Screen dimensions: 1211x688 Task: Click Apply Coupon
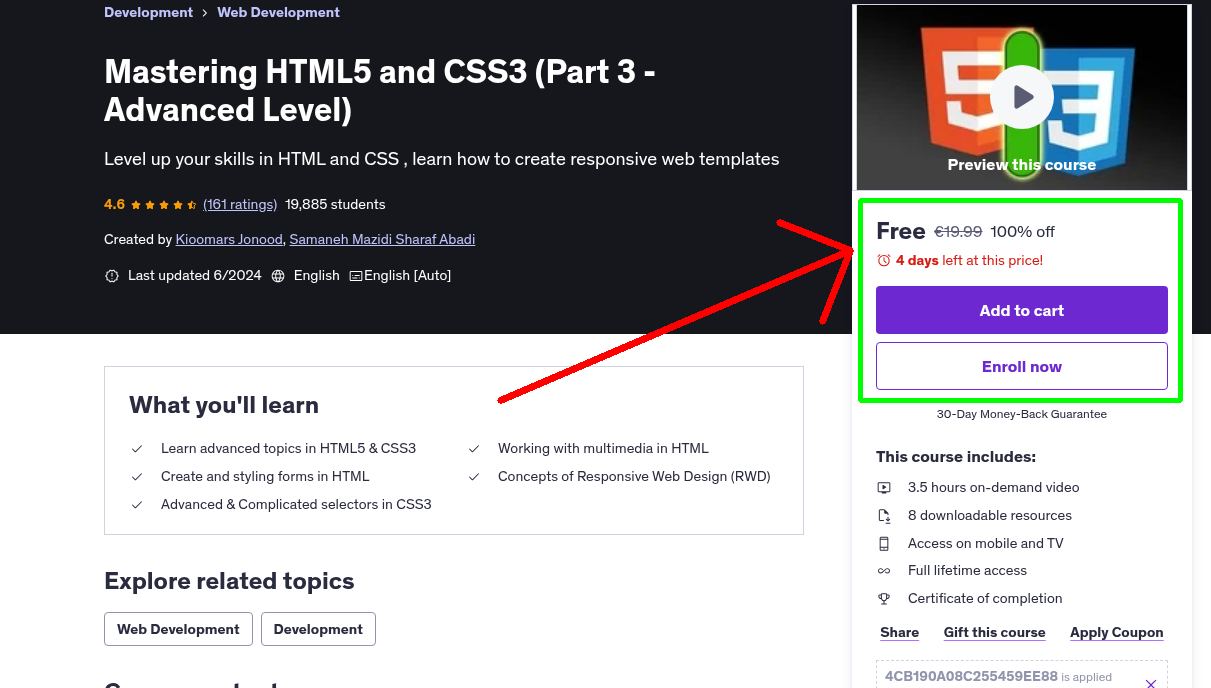pos(1117,632)
